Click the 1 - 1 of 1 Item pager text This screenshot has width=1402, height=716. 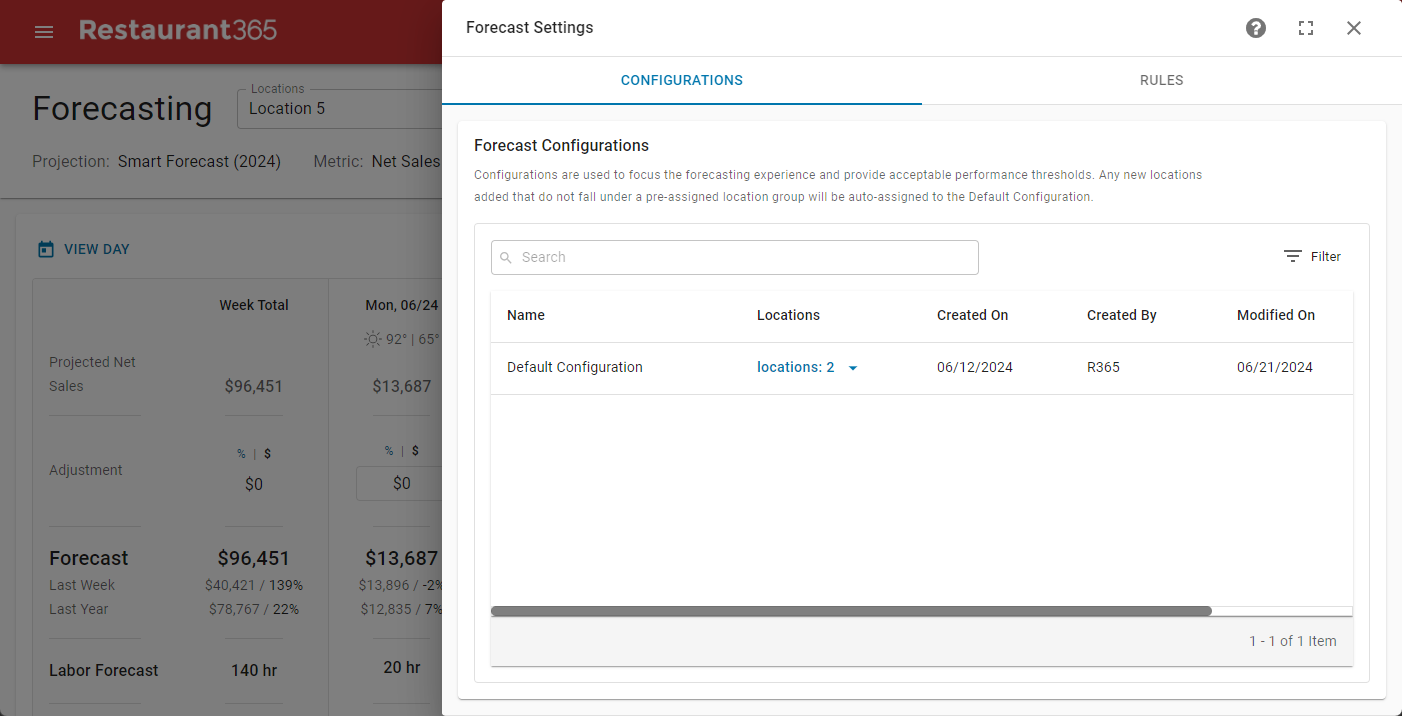[x=1292, y=641]
